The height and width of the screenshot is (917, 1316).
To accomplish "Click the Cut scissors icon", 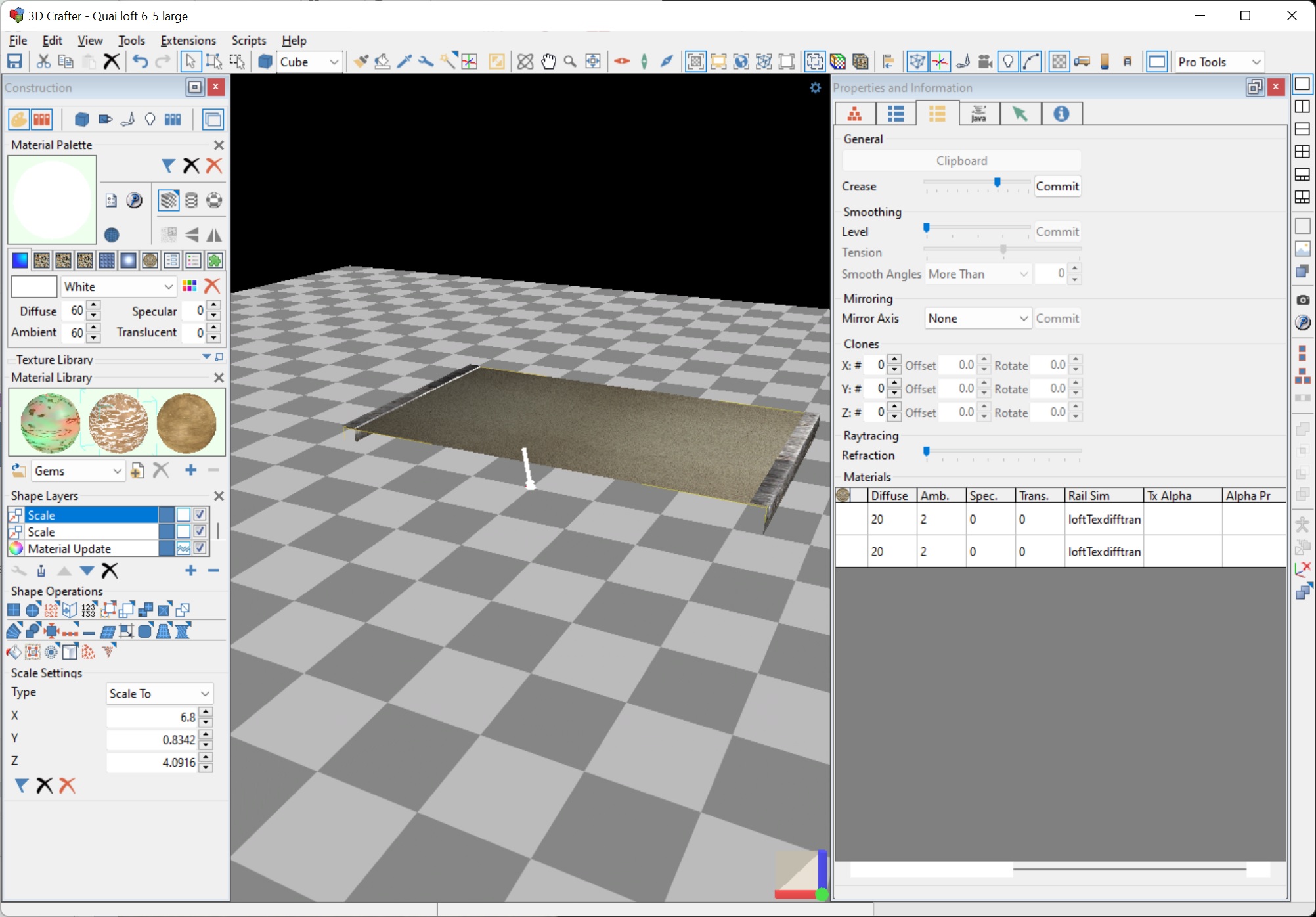I will [x=43, y=62].
